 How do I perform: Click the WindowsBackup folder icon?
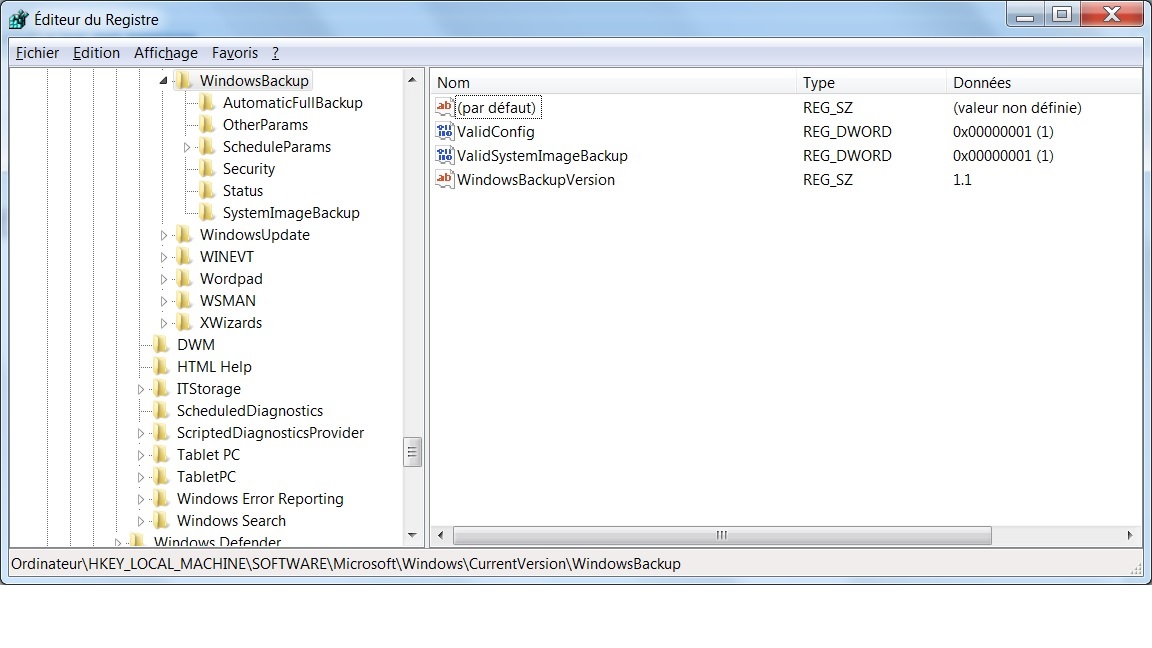pyautogui.click(x=184, y=80)
